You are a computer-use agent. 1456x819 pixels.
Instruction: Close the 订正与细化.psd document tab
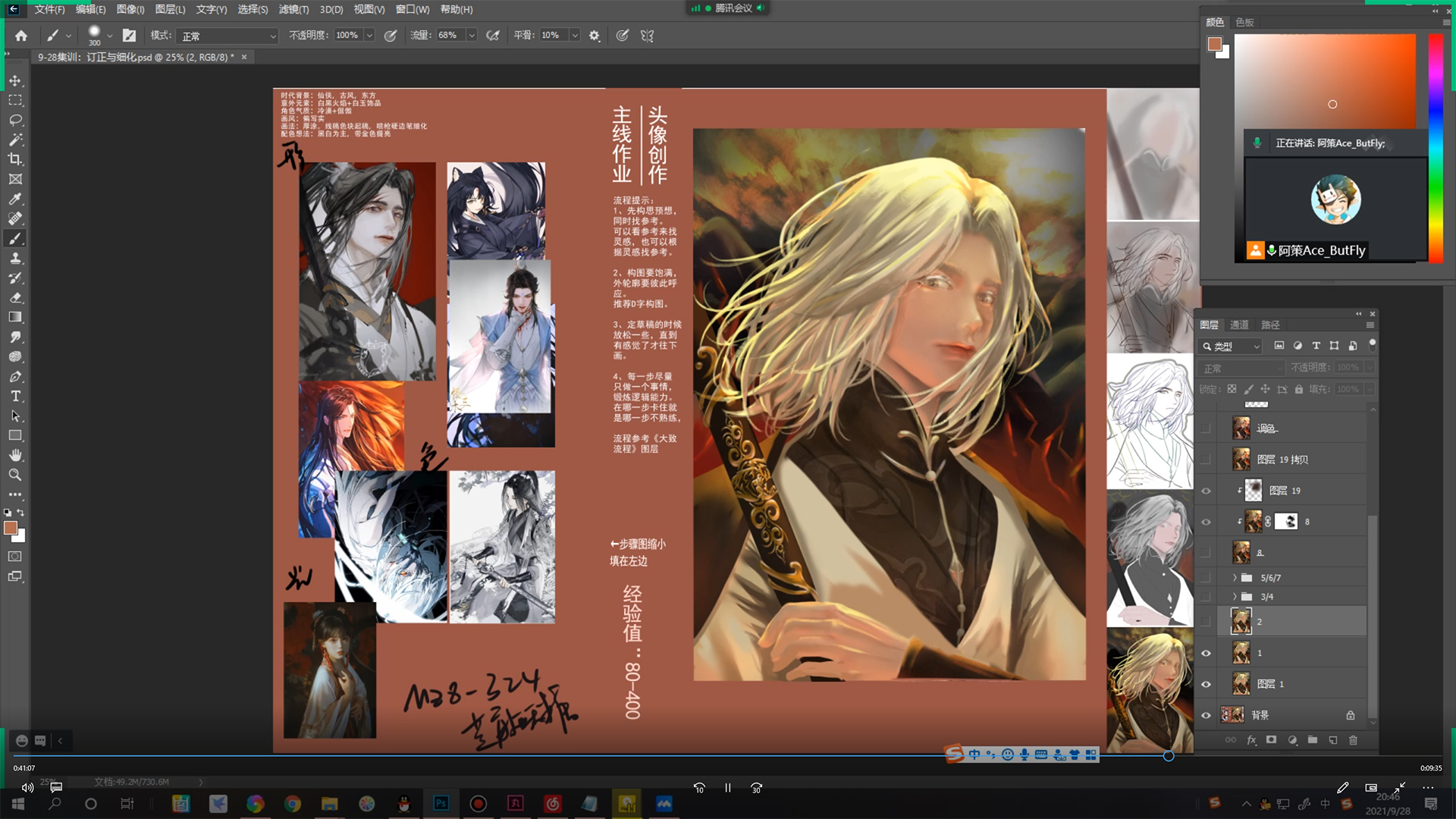[244, 57]
